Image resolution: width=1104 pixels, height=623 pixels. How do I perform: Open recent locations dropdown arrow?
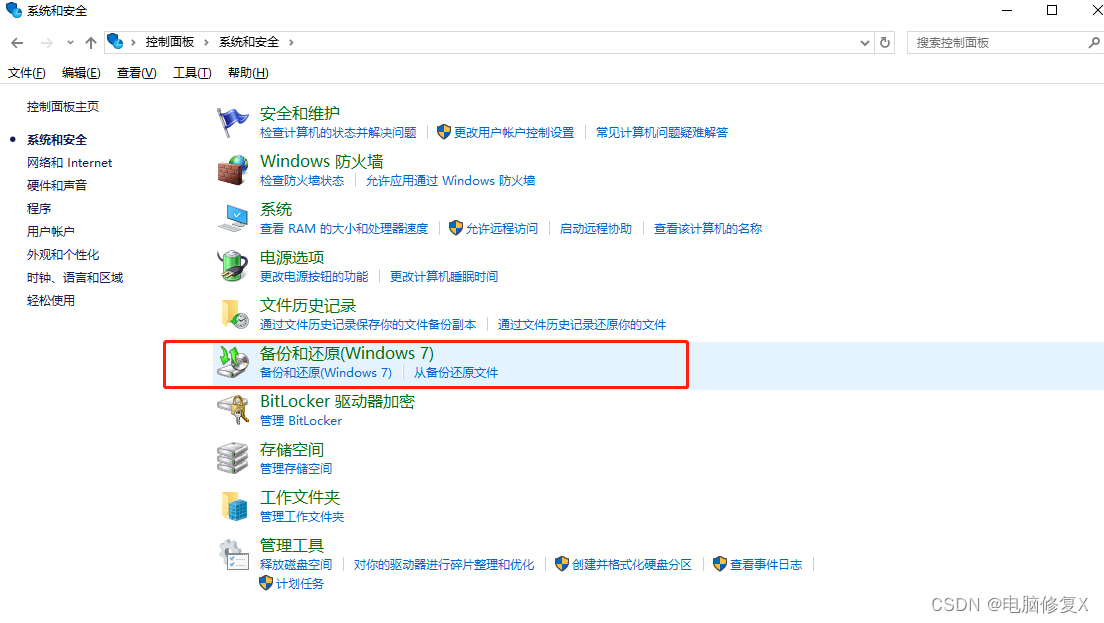(70, 43)
